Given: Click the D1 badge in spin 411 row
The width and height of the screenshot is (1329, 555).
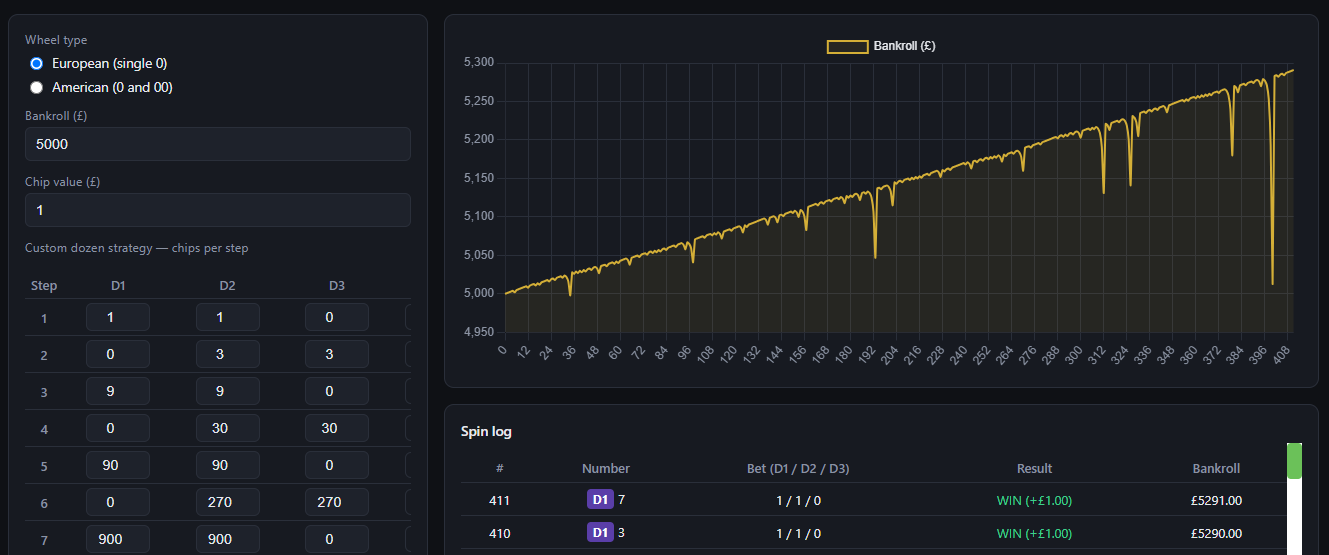Looking at the screenshot, I should (600, 500).
